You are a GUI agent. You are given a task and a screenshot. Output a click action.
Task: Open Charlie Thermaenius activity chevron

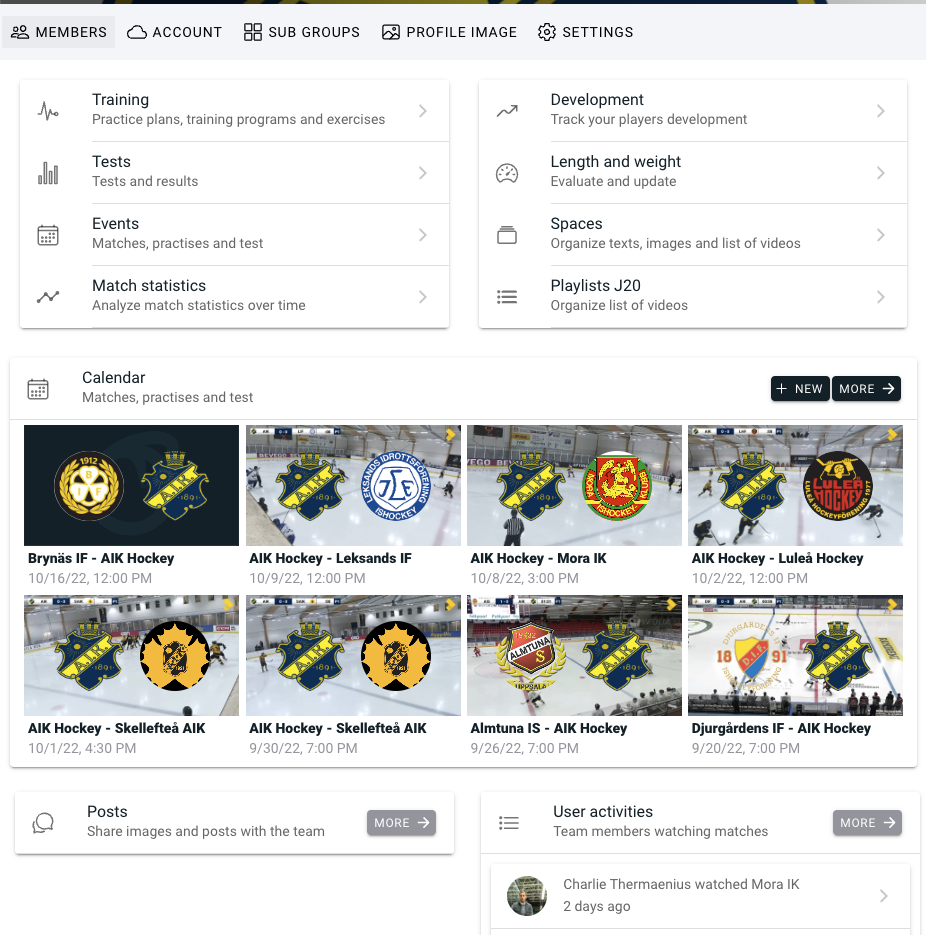884,896
